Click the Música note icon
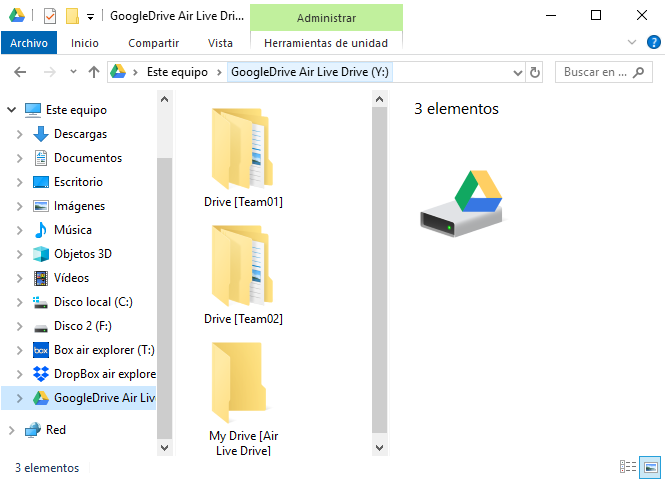The height and width of the screenshot is (480, 666). (41, 230)
